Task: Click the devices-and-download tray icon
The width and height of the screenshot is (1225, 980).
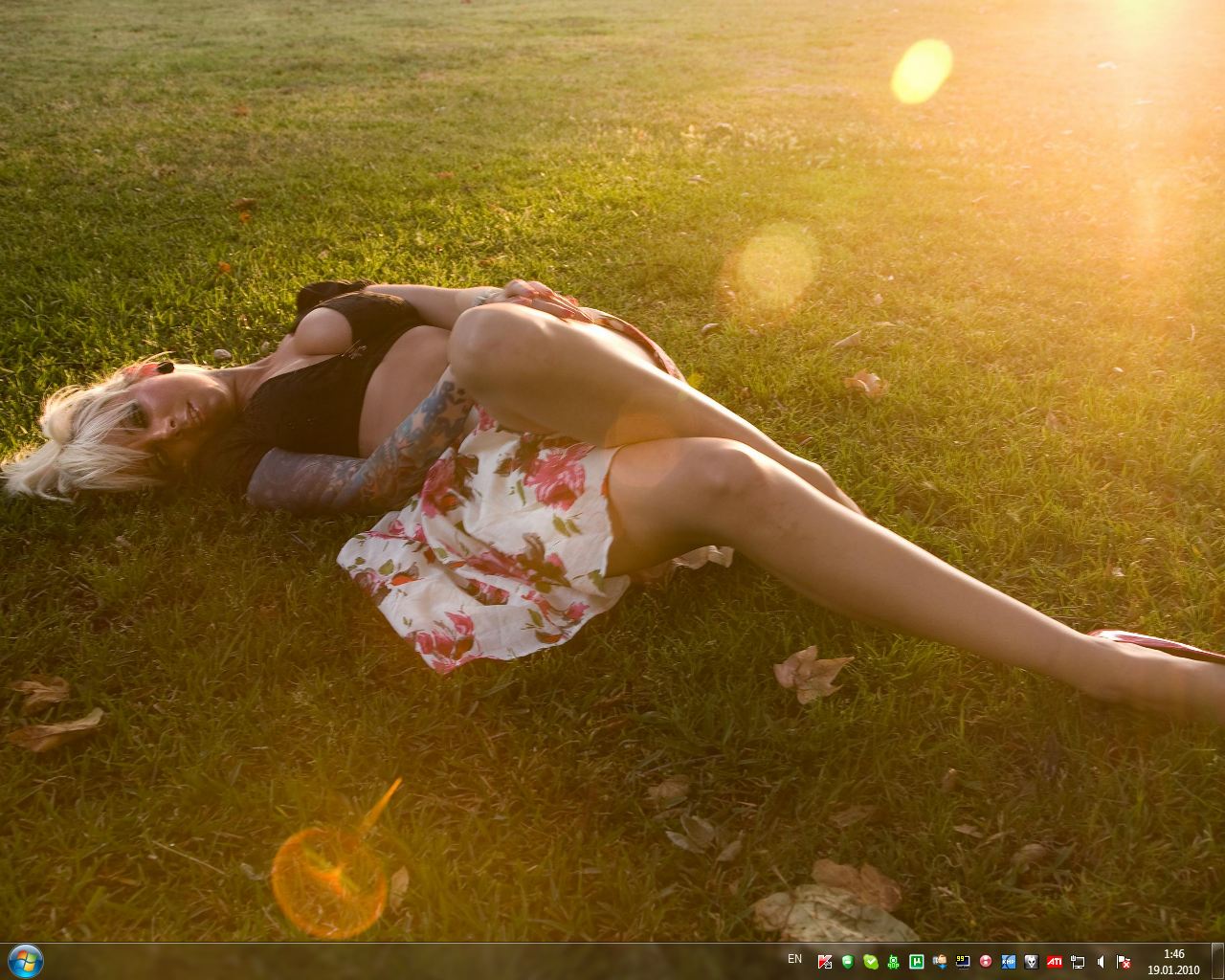Action: 940,961
